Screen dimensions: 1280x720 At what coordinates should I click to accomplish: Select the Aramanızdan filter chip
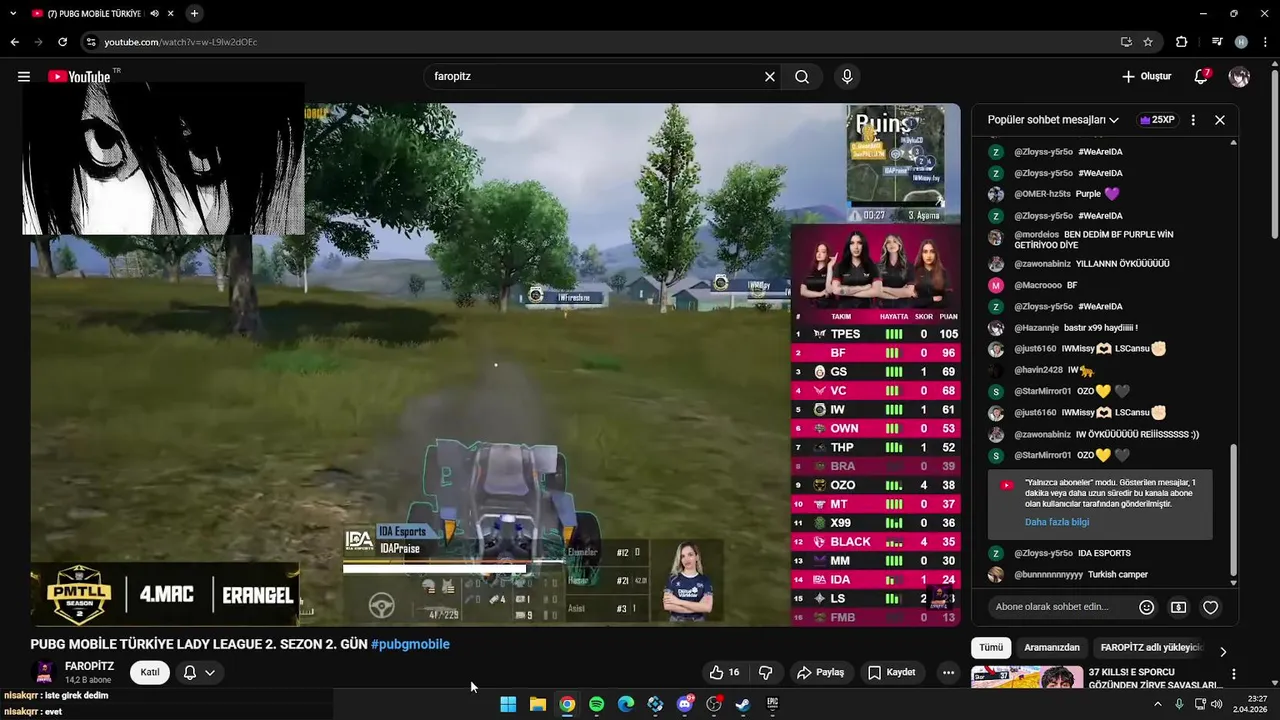tap(1052, 648)
